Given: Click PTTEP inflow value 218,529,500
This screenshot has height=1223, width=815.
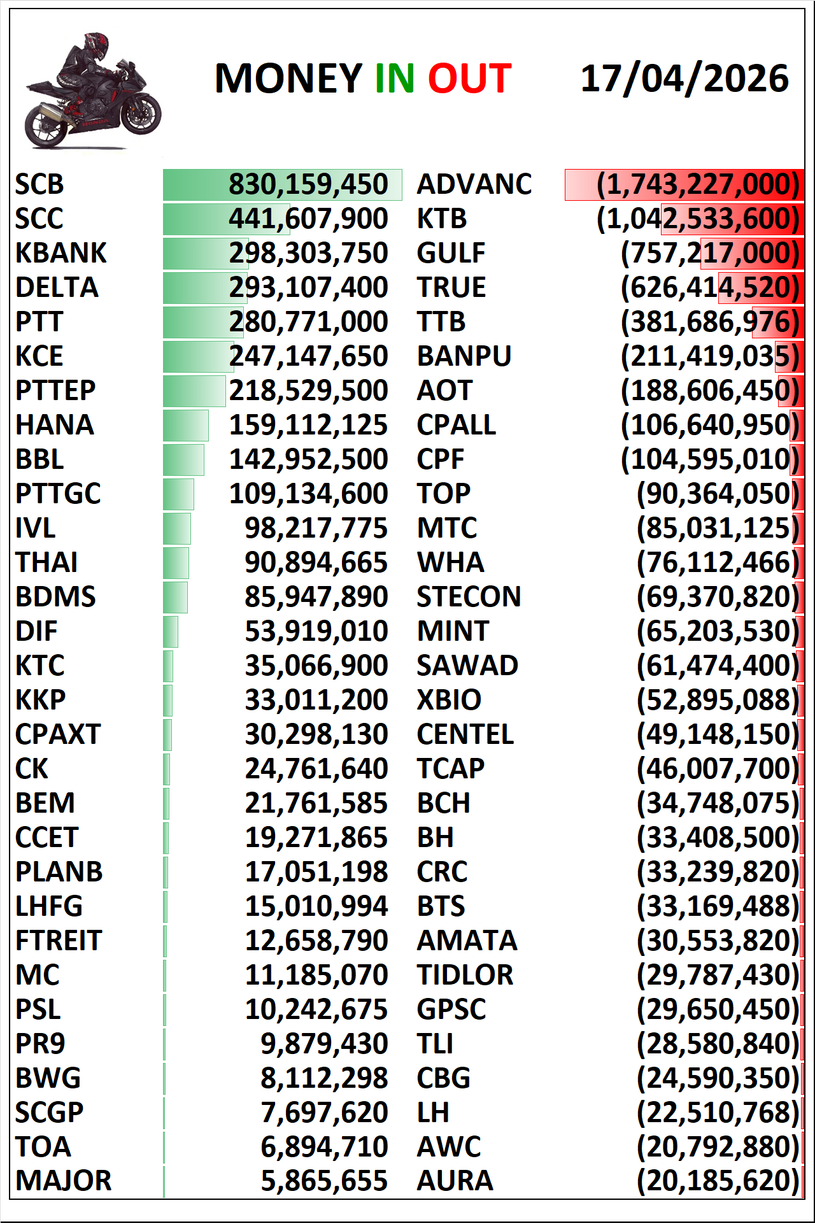Looking at the screenshot, I should click(x=307, y=391).
